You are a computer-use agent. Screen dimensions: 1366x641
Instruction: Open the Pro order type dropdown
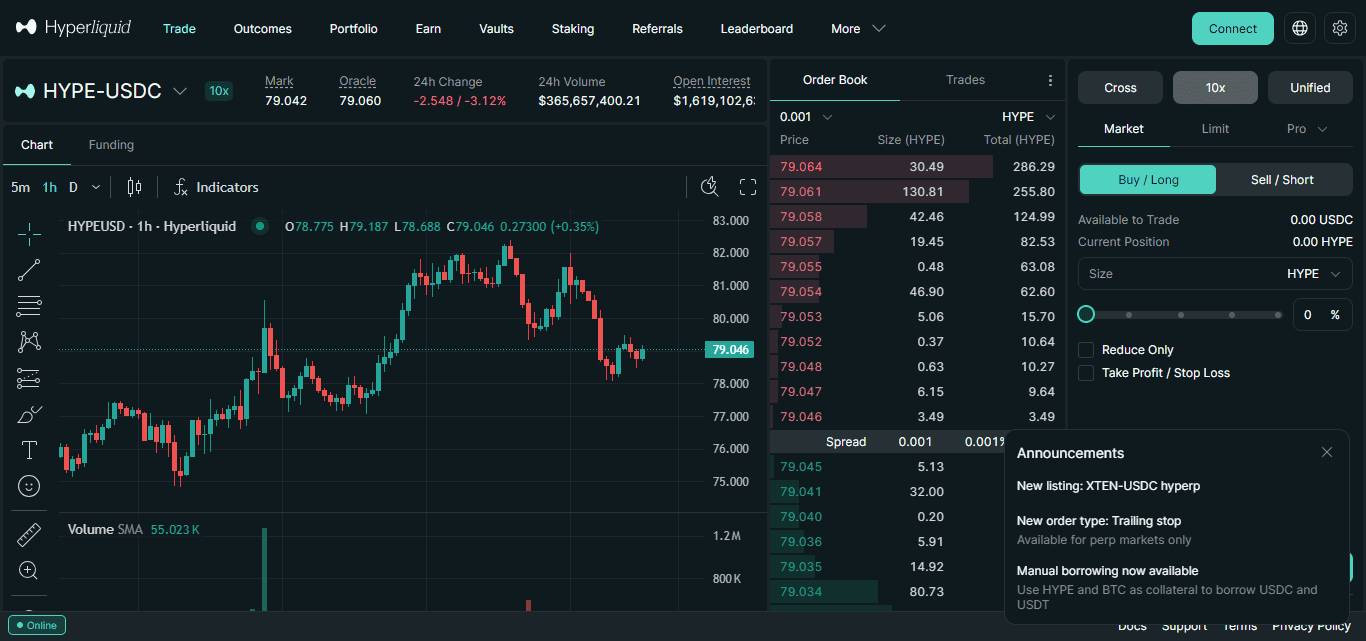point(1307,129)
